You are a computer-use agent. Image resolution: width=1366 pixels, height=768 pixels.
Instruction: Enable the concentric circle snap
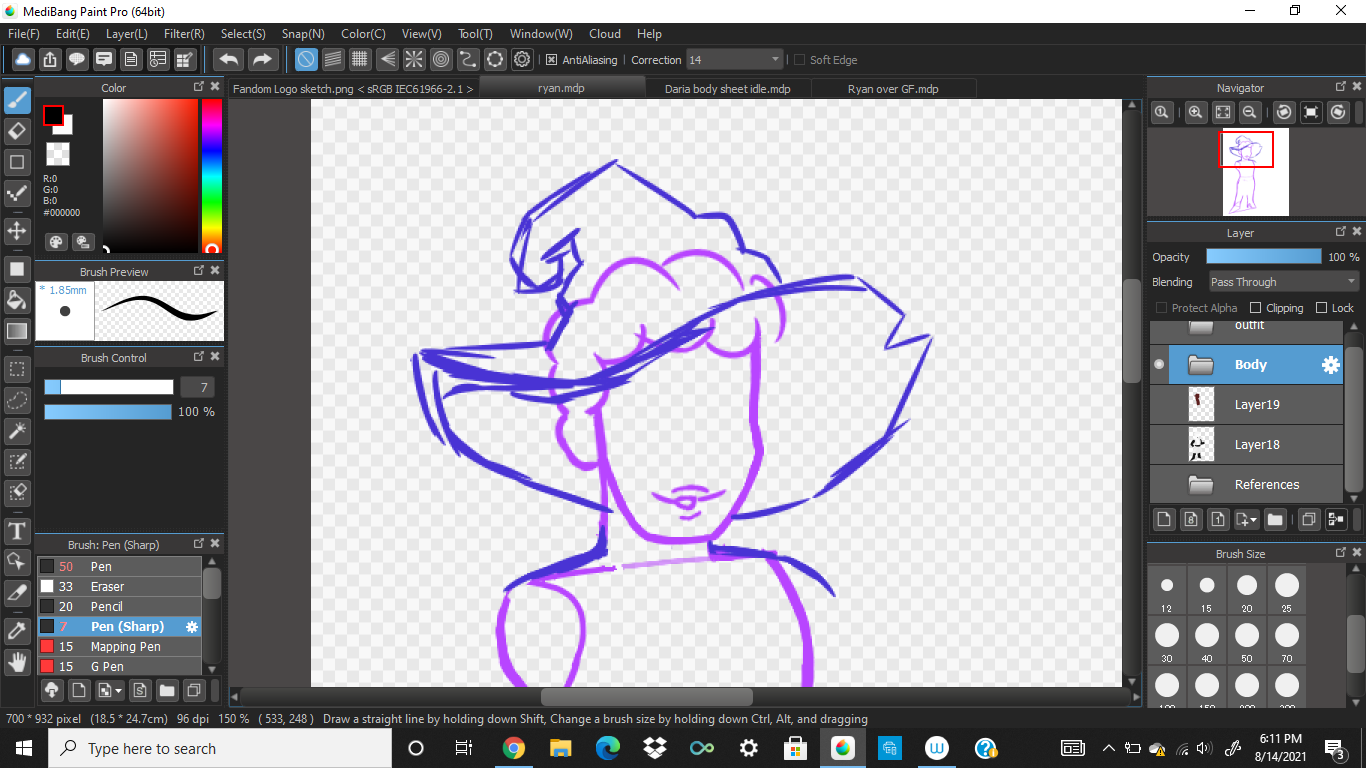[441, 60]
